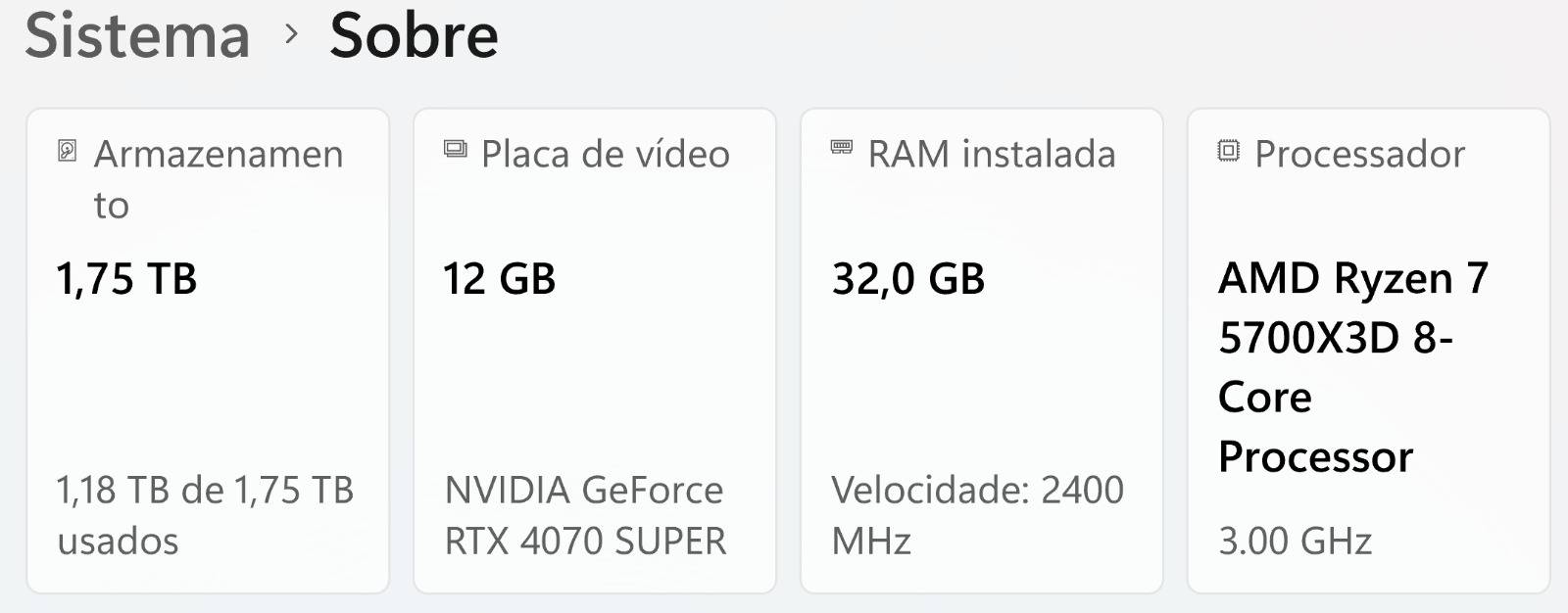Screen dimensions: 1568x613
Task: Click the 12 GB video memory value
Action: (x=499, y=279)
